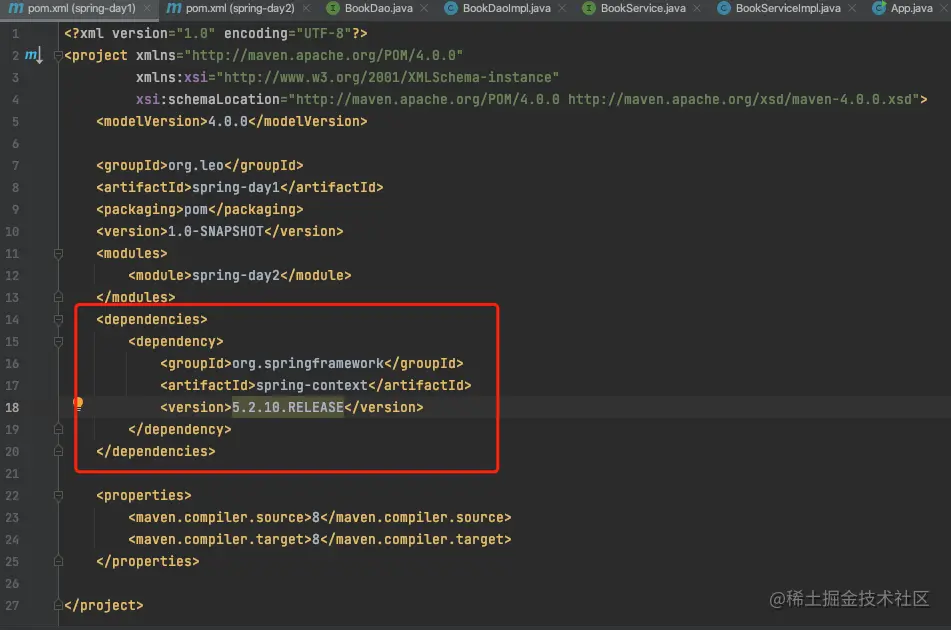
Task: Click the XMLSchema-instance URL on line 3
Action: point(388,77)
